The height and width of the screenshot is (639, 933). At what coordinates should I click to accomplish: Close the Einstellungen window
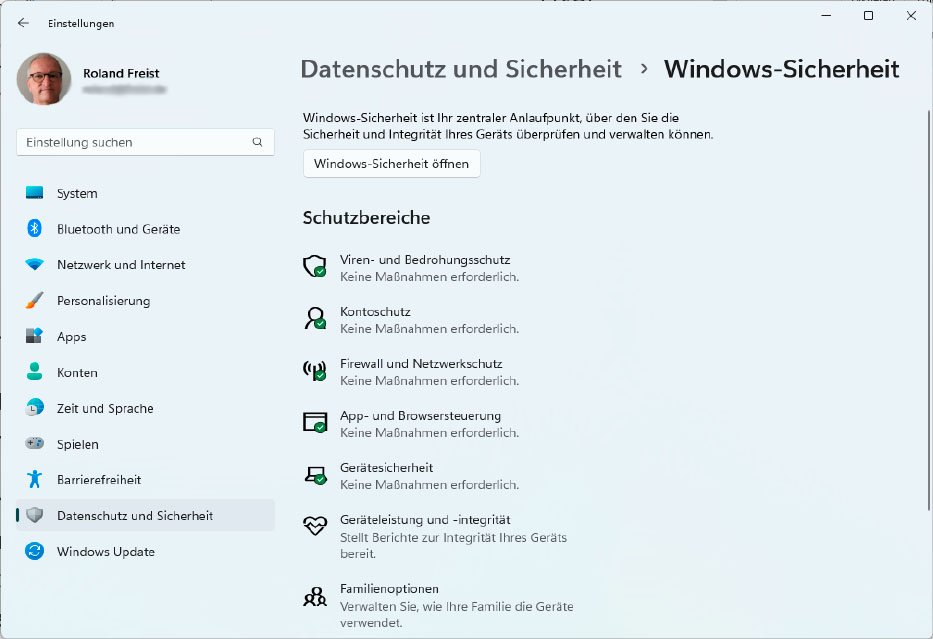coord(911,15)
